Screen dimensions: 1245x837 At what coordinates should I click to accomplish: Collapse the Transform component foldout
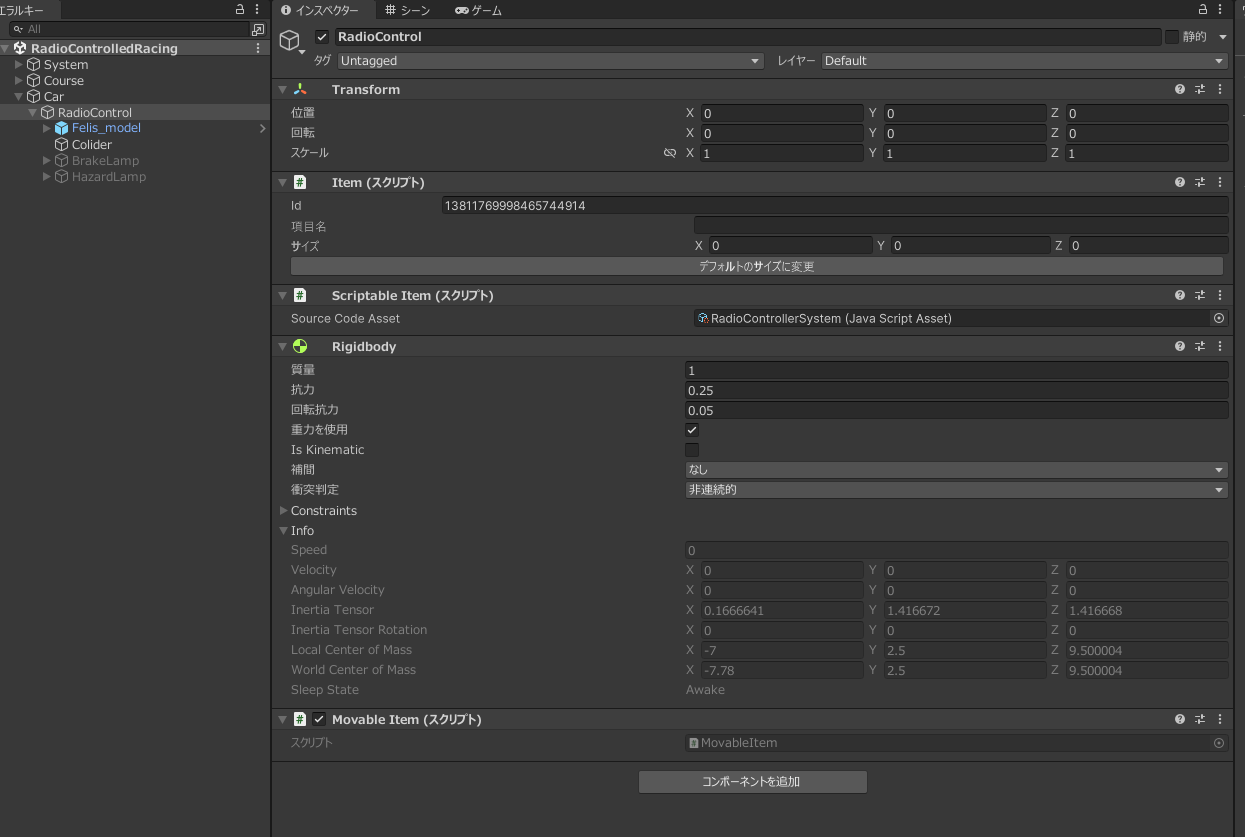coord(283,89)
